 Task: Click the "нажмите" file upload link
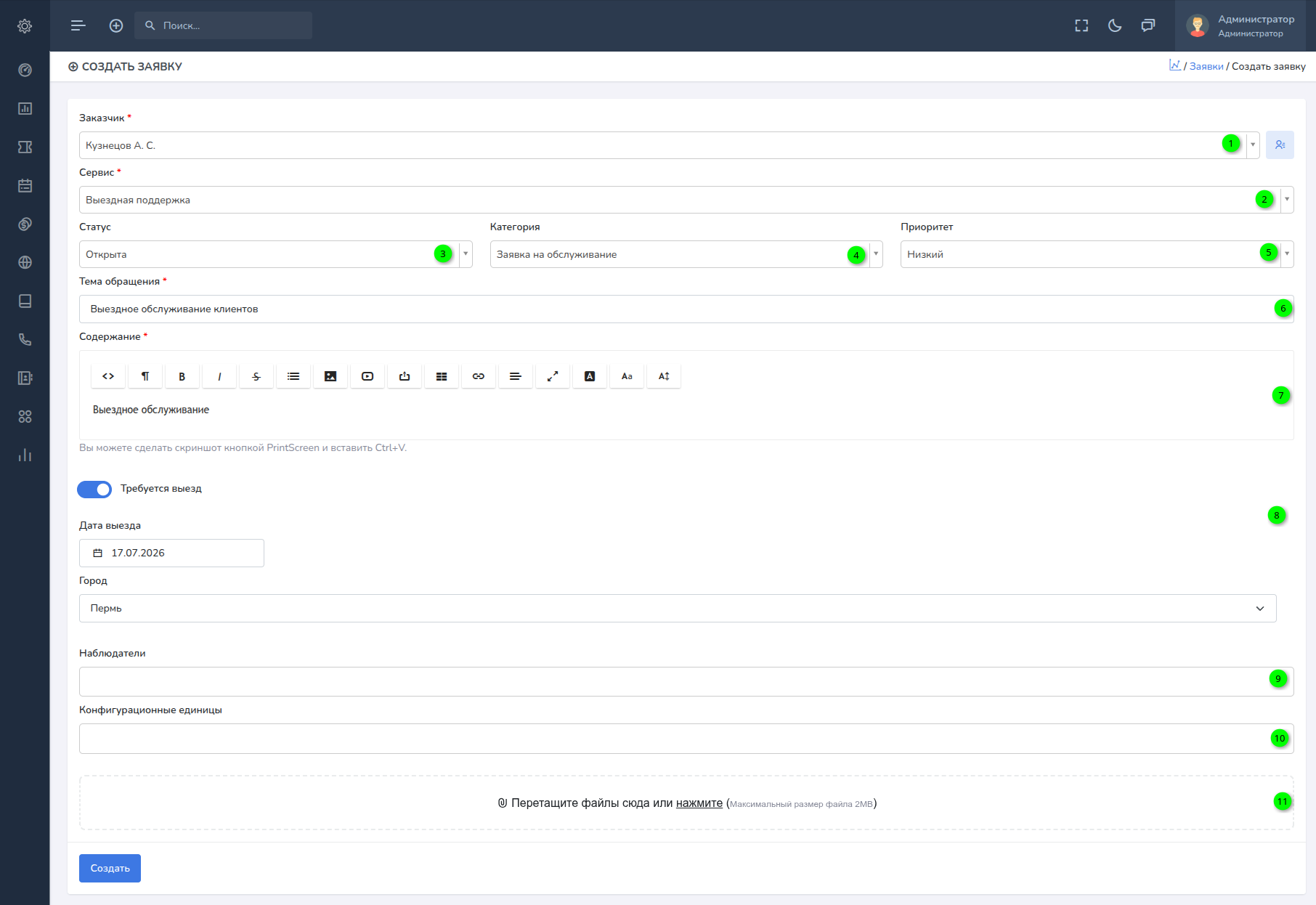click(x=699, y=803)
